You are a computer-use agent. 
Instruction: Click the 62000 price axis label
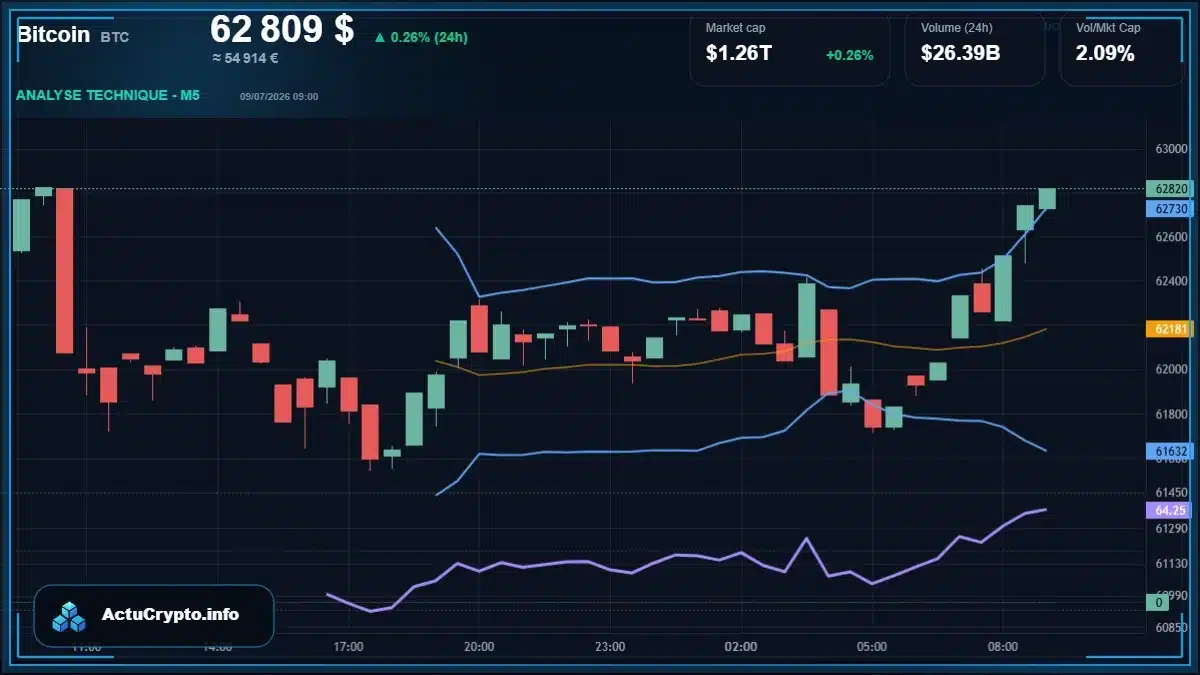(x=1171, y=369)
